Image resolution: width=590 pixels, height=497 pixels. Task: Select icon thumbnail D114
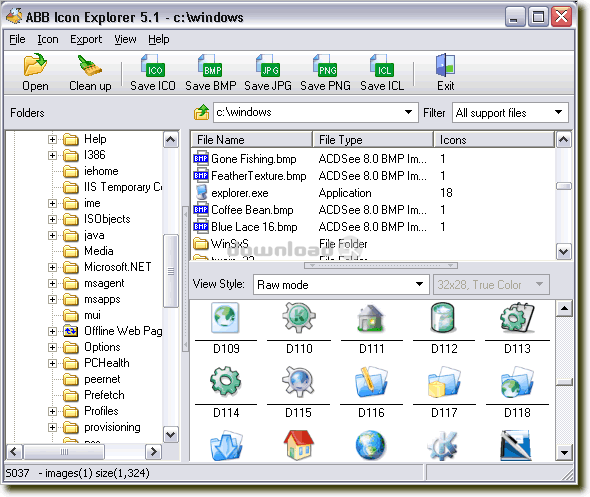tap(225, 381)
